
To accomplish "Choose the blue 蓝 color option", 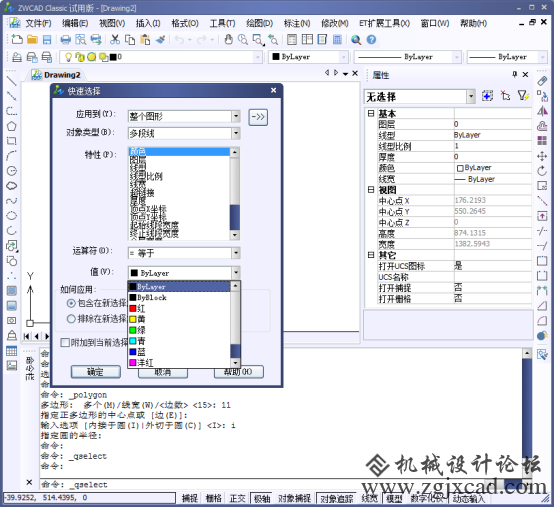I will click(179, 352).
